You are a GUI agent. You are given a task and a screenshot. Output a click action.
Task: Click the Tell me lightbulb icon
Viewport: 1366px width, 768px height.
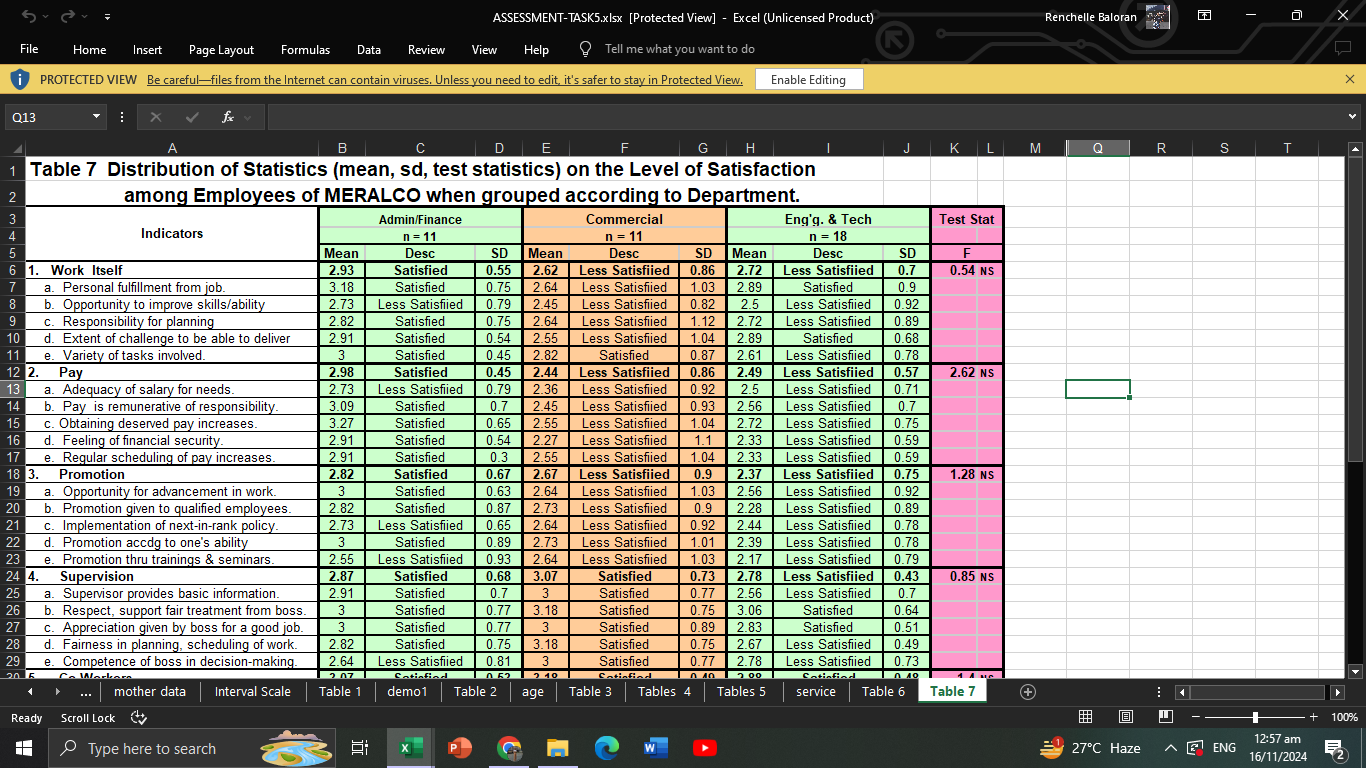[x=586, y=49]
